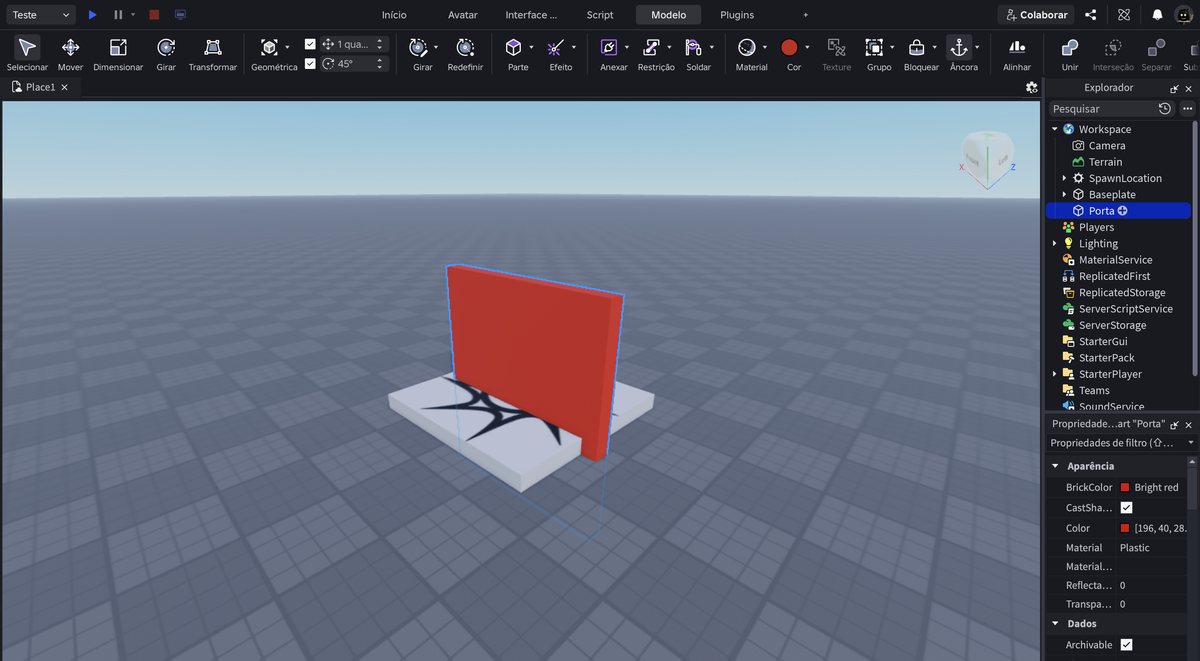
Task: Click the Color property red swatch
Action: coord(1125,528)
